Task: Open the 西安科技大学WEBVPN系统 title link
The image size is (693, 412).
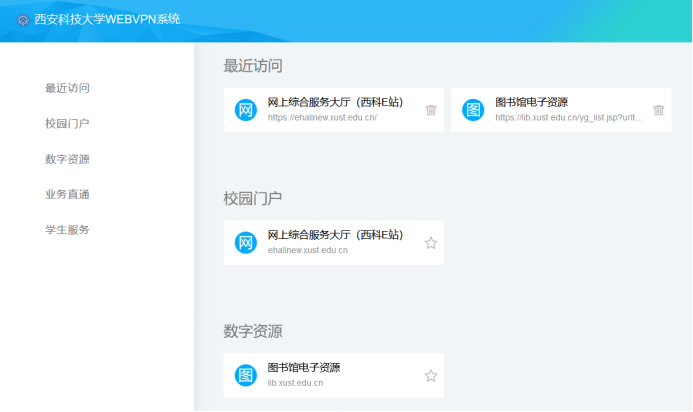Action: tap(107, 19)
